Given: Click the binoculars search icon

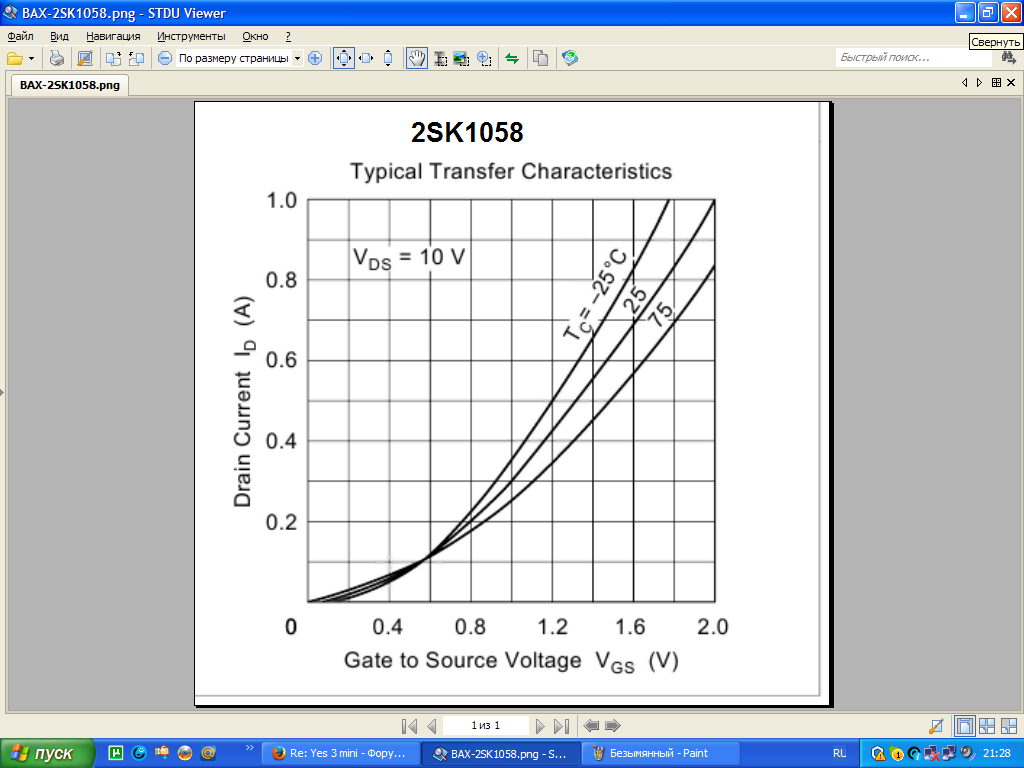Looking at the screenshot, I should [x=1008, y=58].
